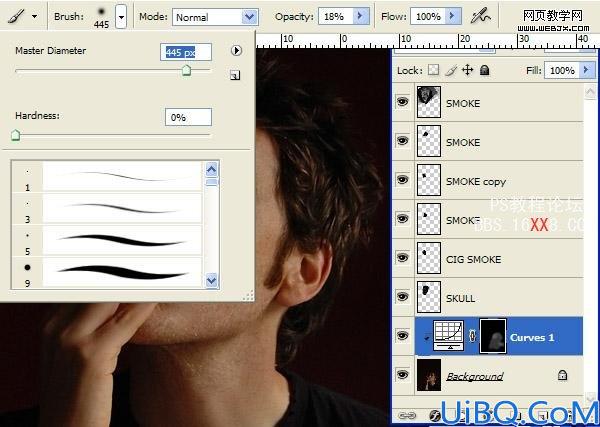Click brush list scroll up arrow
Screen dimensions: 600x427
(x=212, y=169)
